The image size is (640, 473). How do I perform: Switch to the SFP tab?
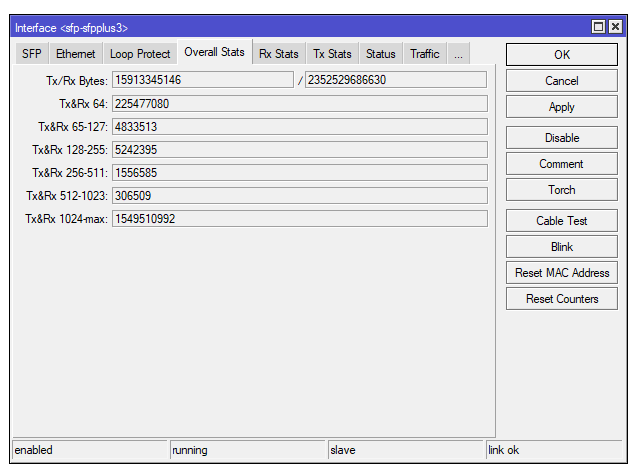click(x=32, y=53)
